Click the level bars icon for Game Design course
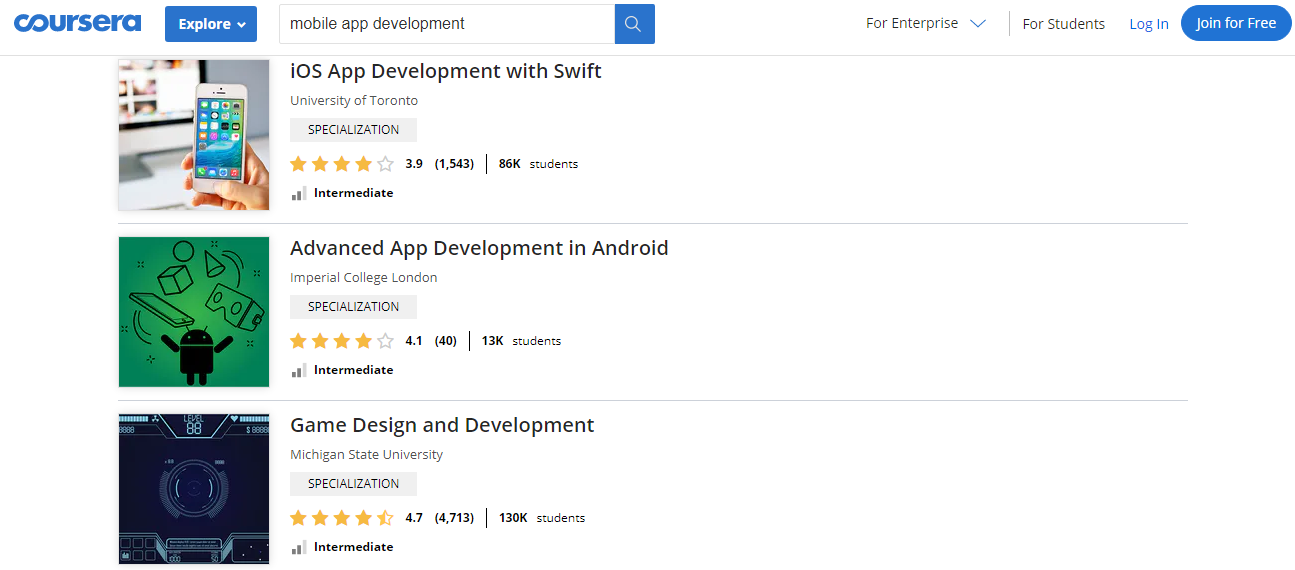This screenshot has width=1295, height=570. point(298,547)
